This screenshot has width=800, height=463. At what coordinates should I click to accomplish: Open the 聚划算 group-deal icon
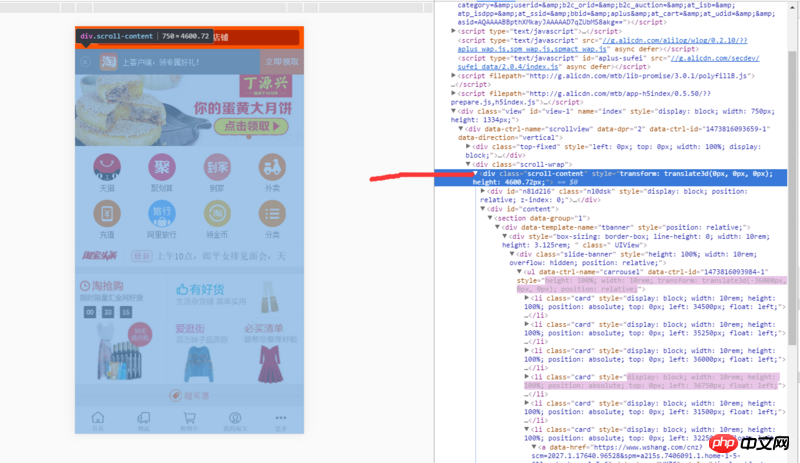pyautogui.click(x=162, y=167)
